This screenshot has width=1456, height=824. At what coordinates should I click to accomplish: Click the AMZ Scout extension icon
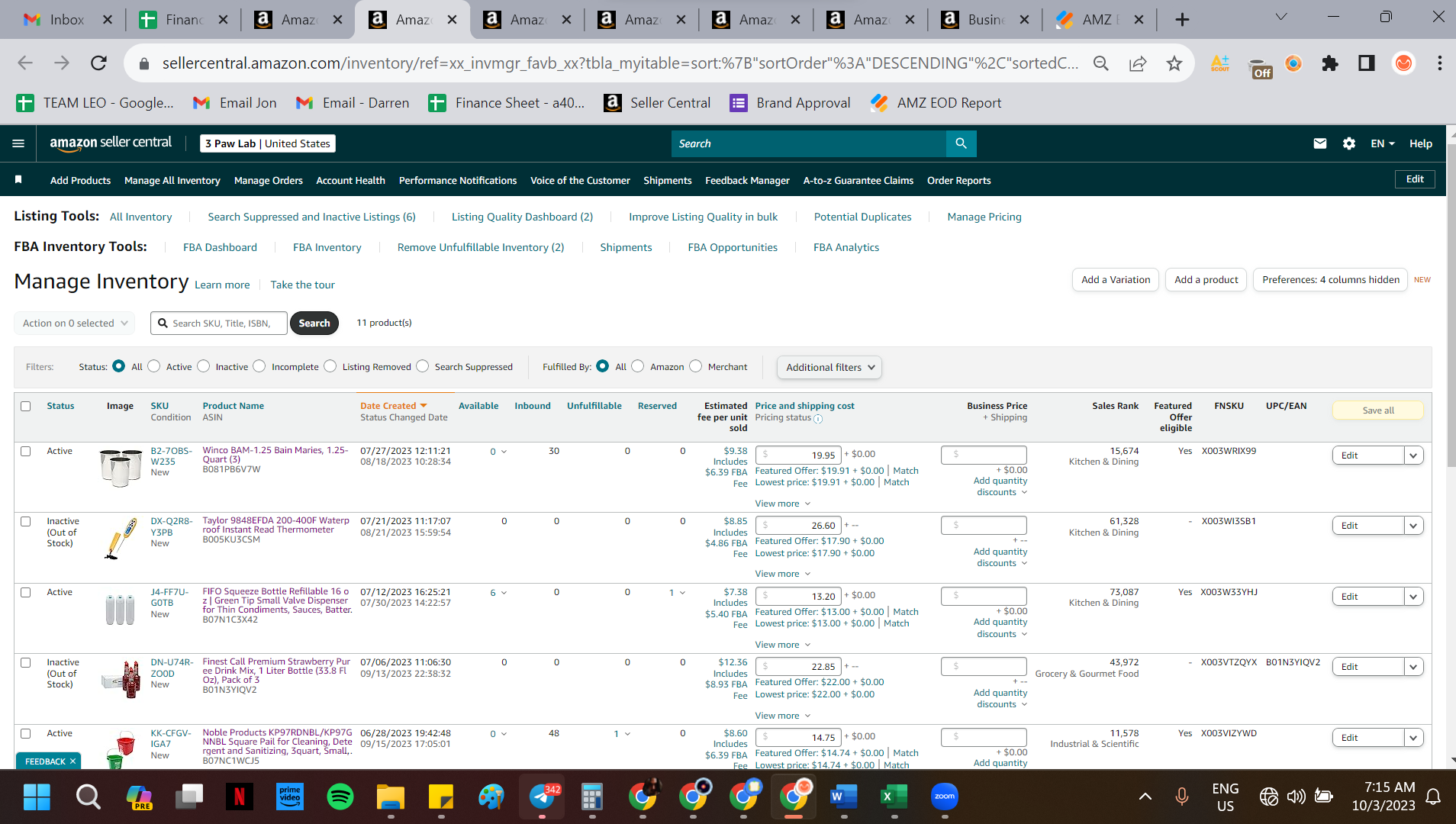[x=1220, y=63]
